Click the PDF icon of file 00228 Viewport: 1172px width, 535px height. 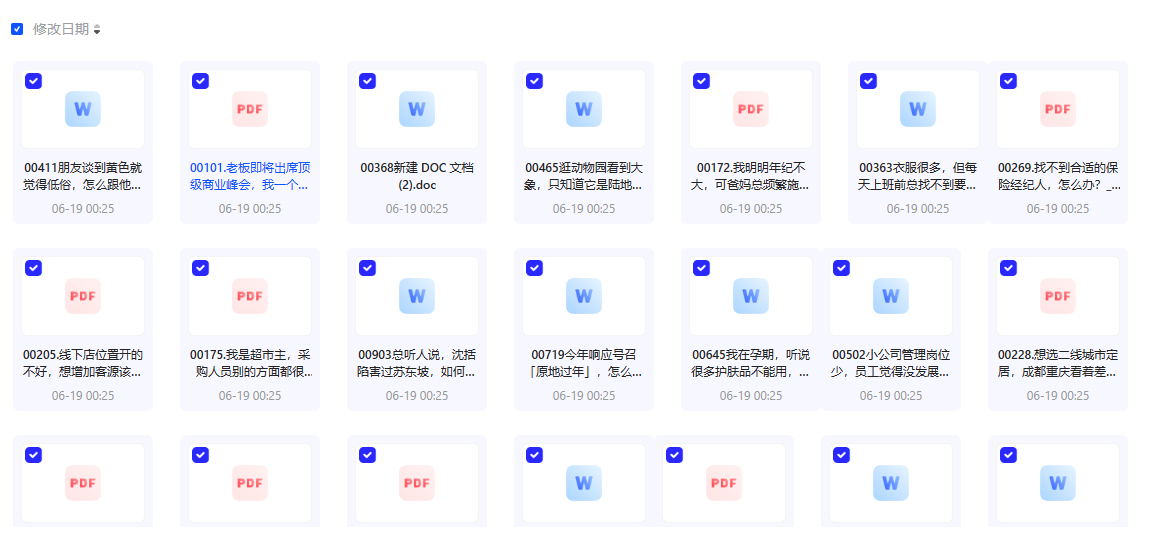[x=1058, y=296]
